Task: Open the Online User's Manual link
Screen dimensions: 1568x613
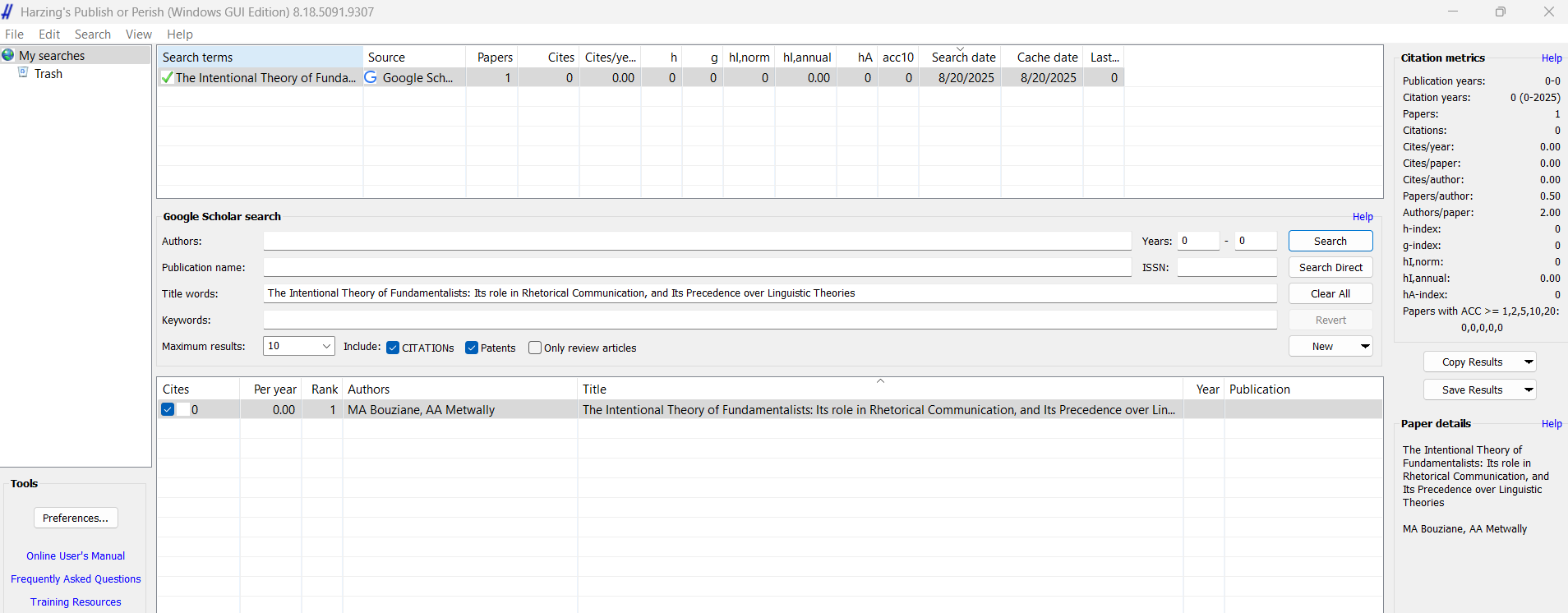Action: 76,556
